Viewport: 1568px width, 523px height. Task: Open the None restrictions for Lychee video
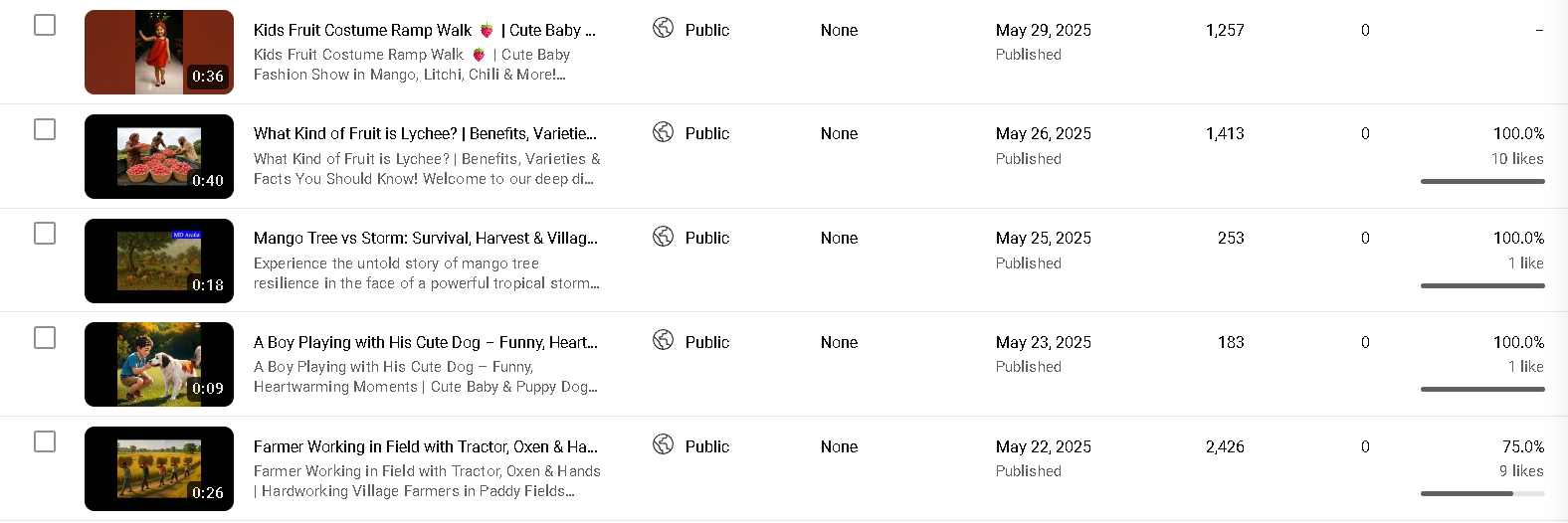click(839, 133)
